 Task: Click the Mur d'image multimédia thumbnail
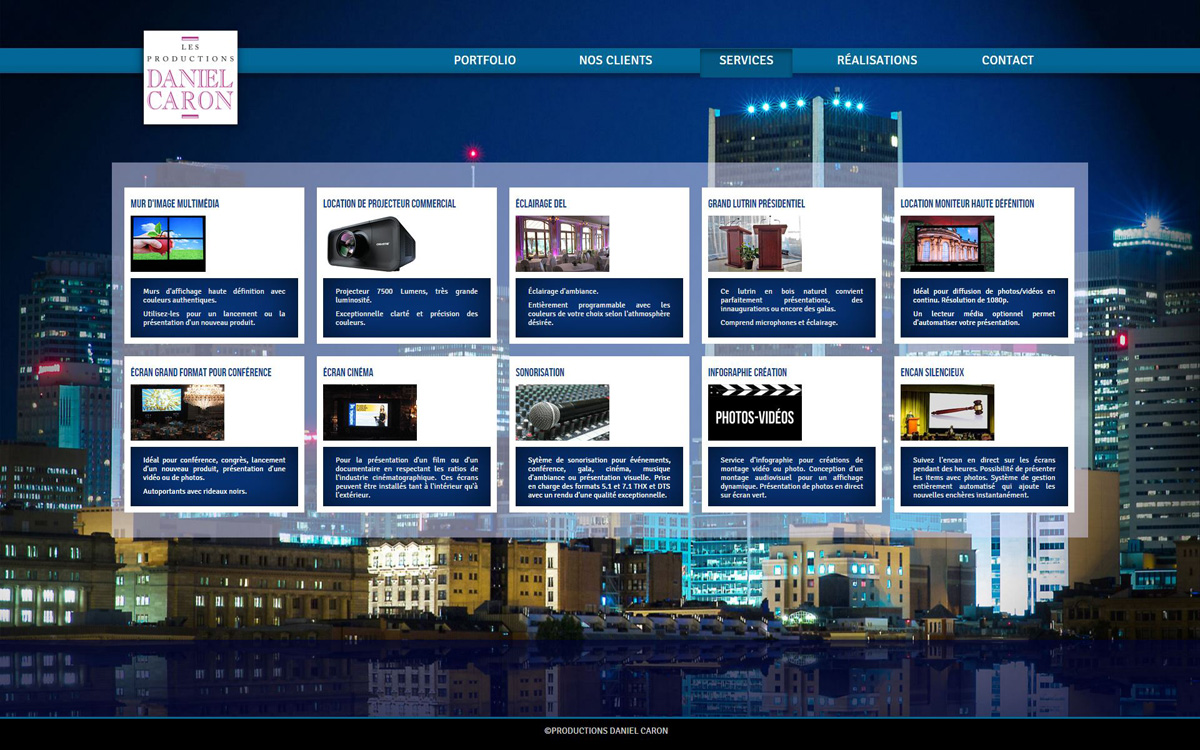tap(168, 244)
